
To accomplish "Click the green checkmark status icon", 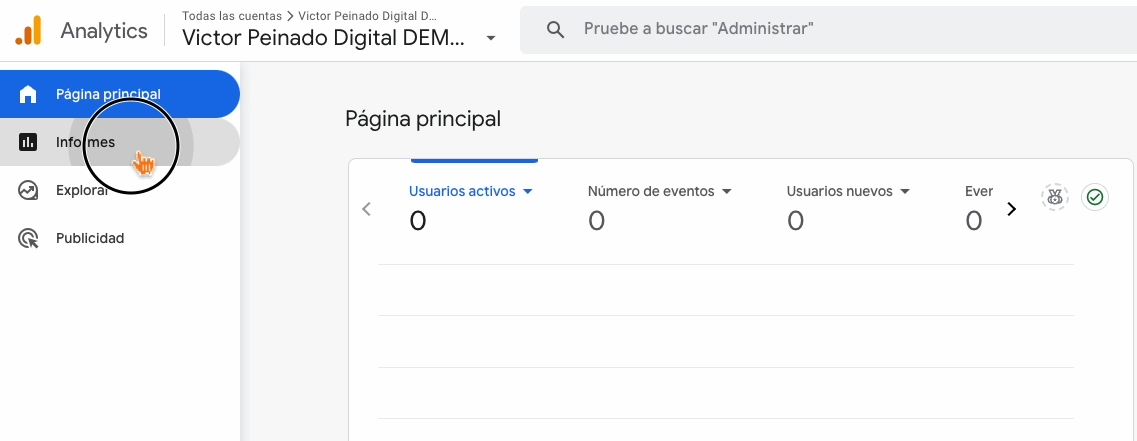I will coord(1095,197).
